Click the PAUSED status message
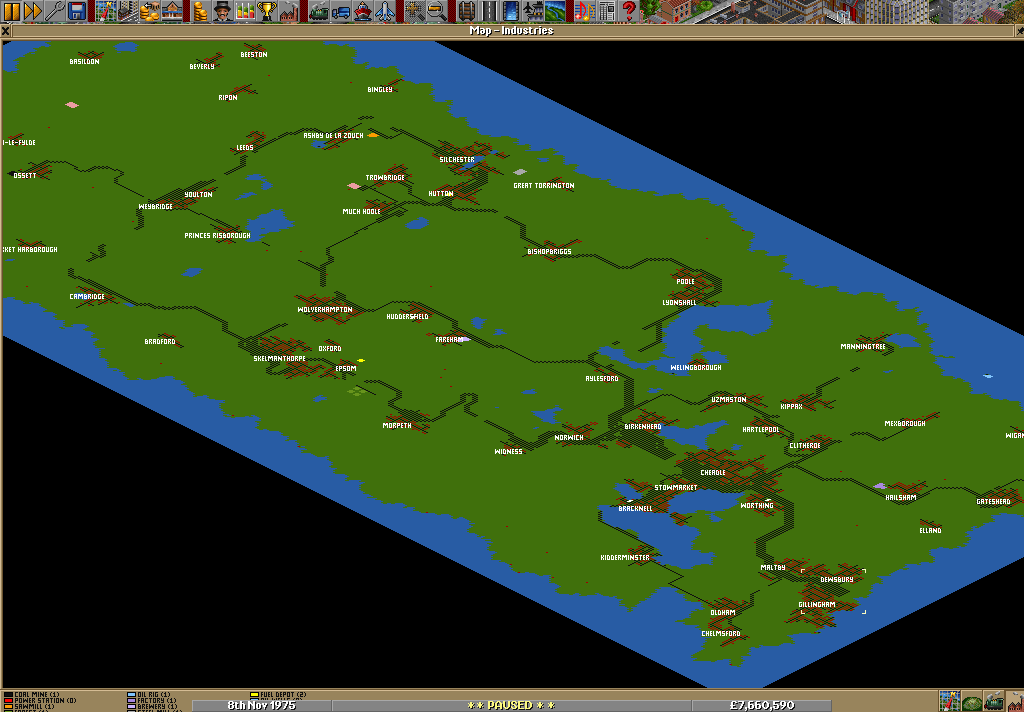The width and height of the screenshot is (1024, 712). point(511,705)
